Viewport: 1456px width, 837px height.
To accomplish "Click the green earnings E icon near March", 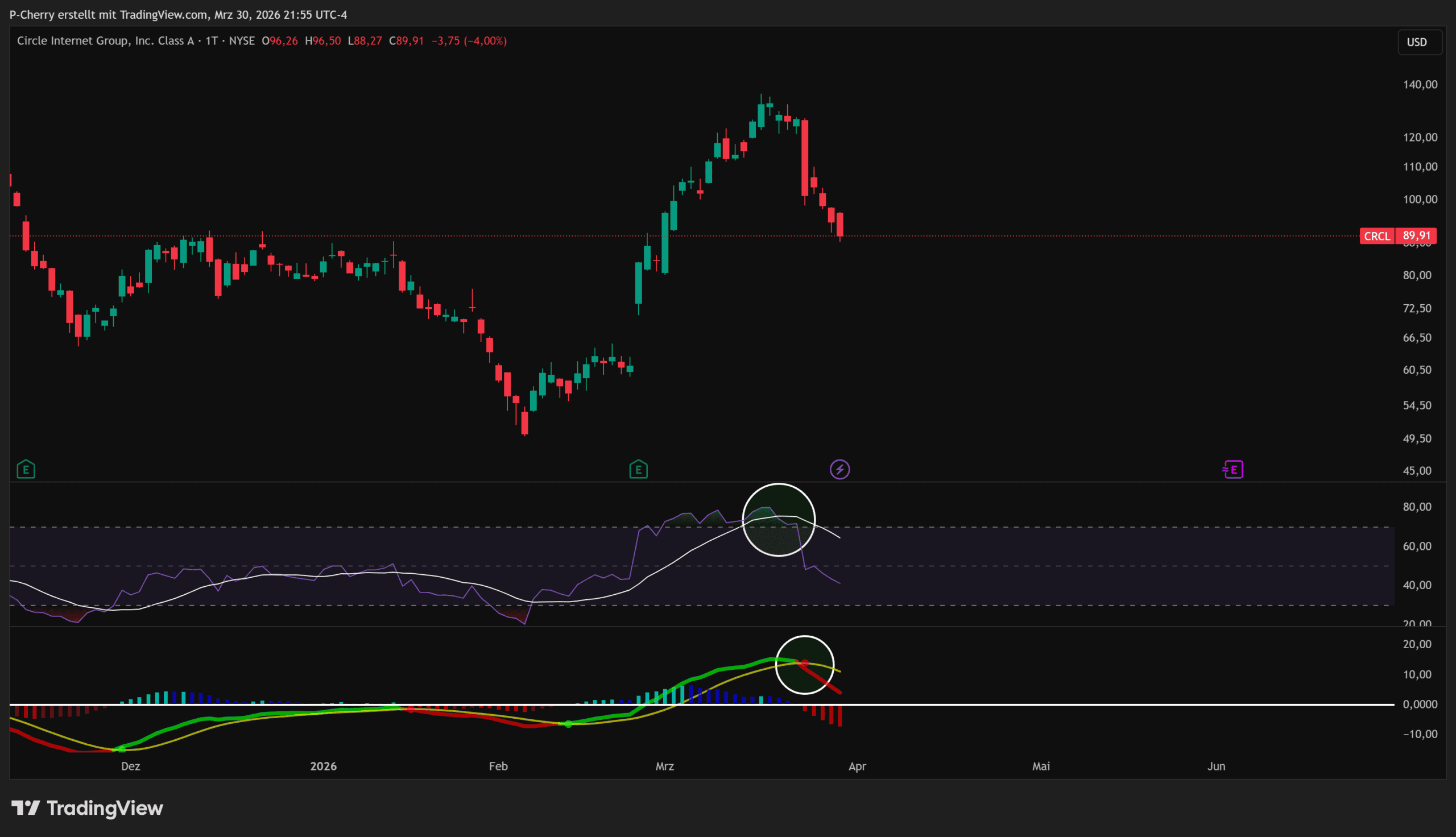I will pos(638,470).
